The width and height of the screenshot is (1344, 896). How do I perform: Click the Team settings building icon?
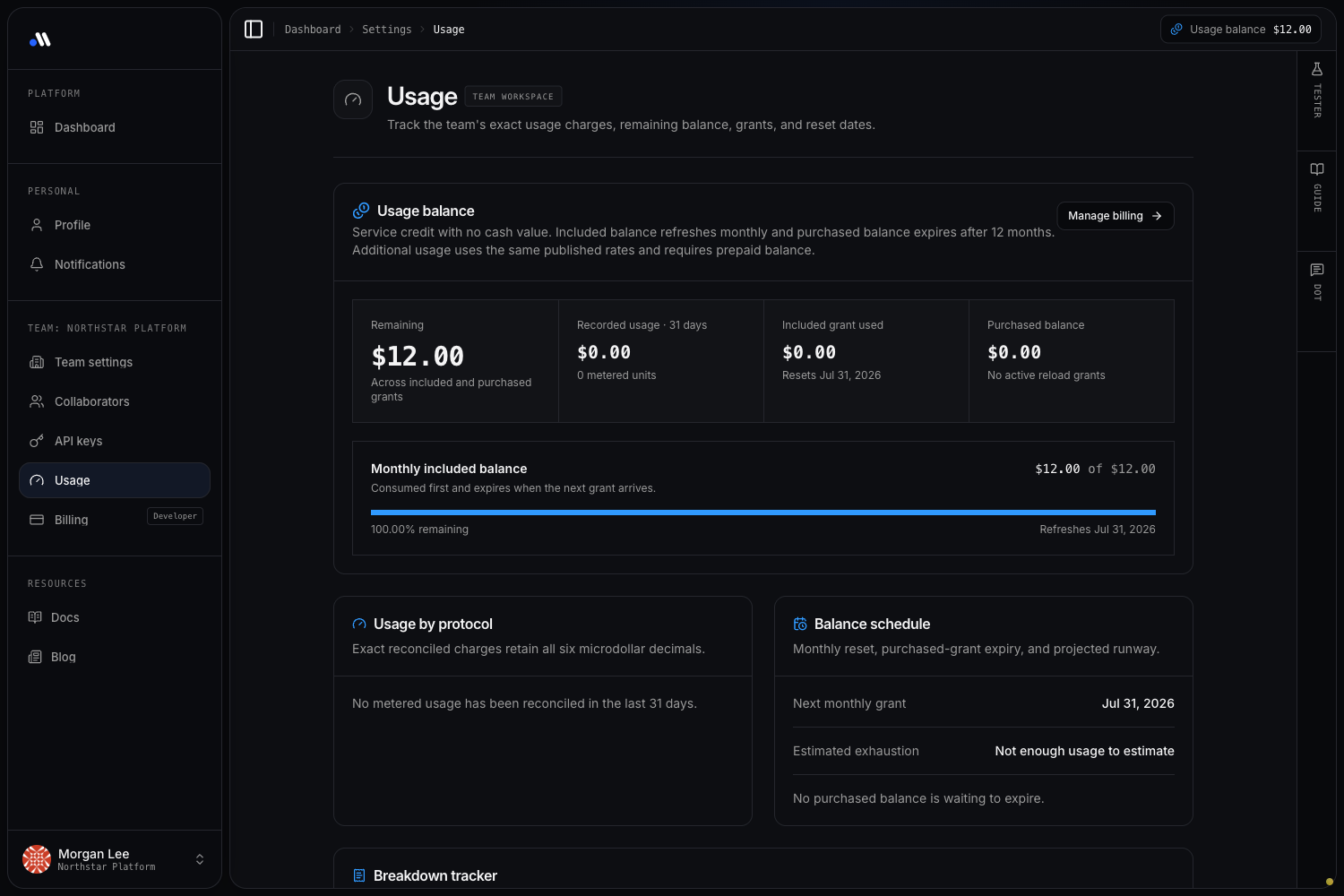(37, 362)
